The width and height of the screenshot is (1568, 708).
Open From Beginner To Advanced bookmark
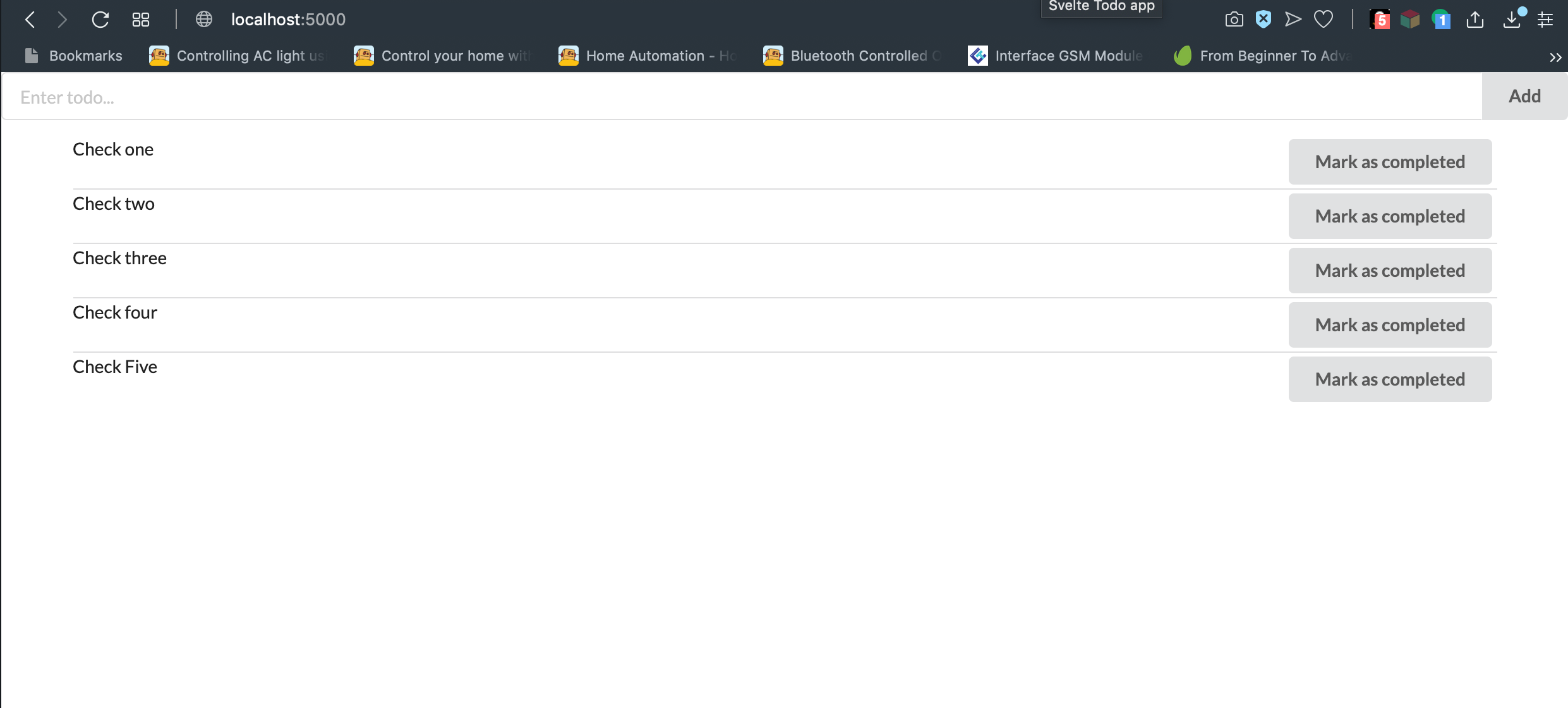pos(1262,56)
